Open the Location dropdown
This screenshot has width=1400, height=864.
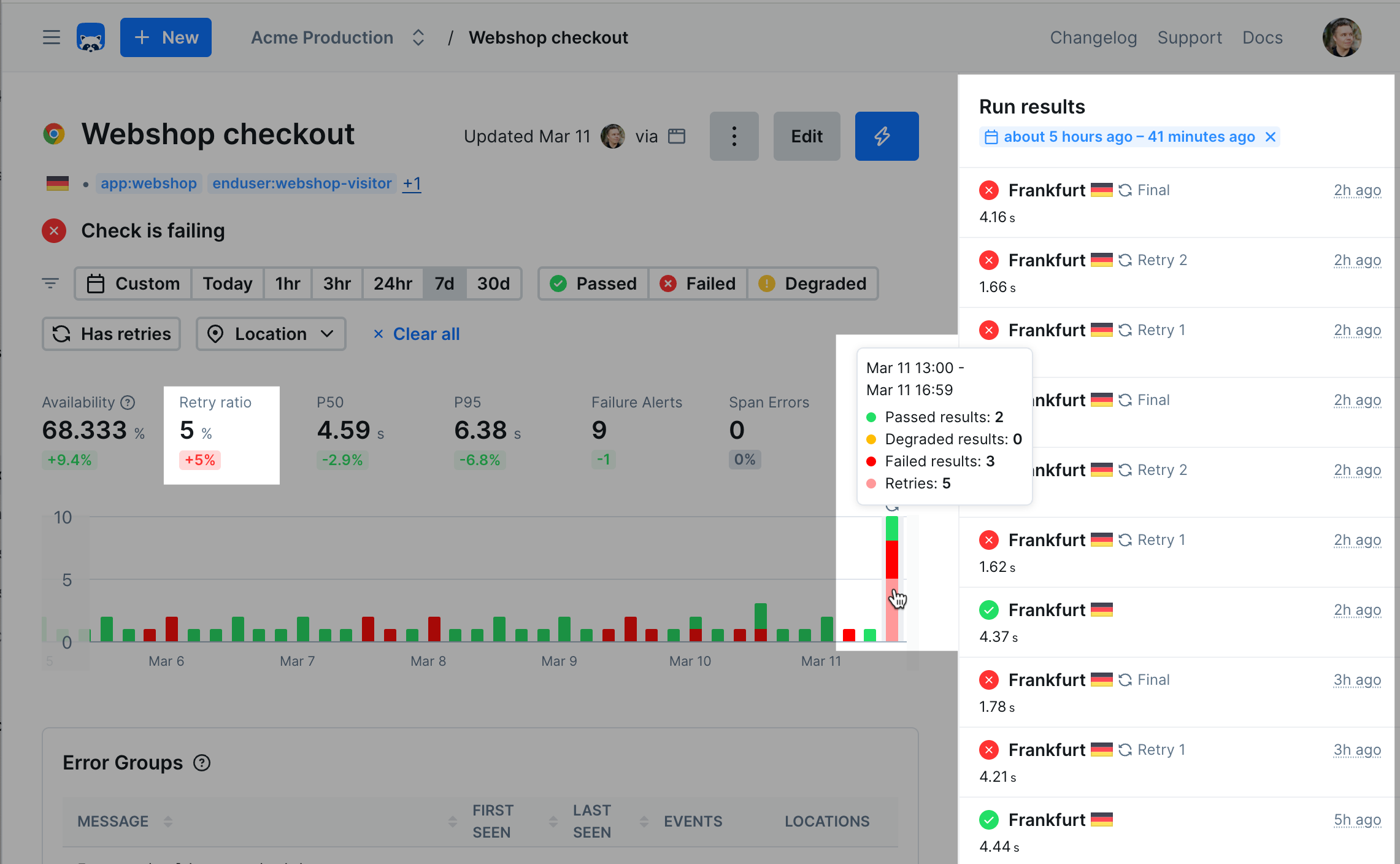click(x=271, y=334)
